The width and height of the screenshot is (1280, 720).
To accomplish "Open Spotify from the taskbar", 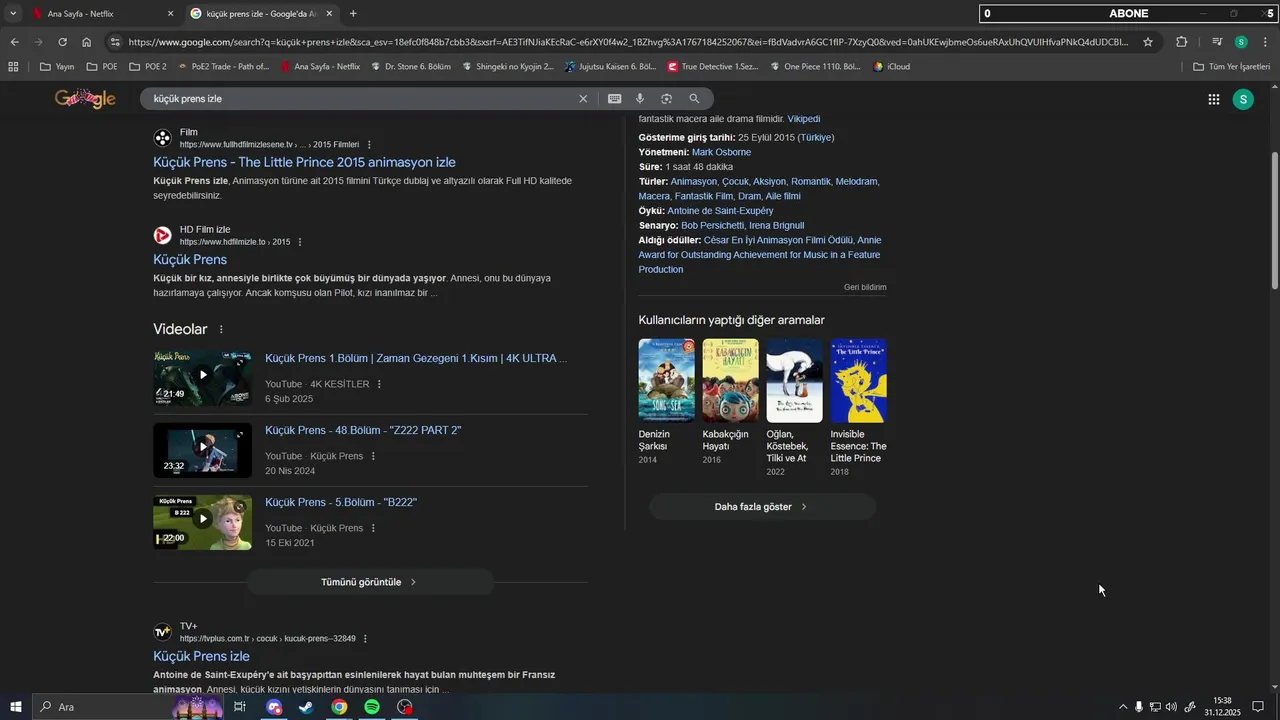I will click(x=372, y=707).
